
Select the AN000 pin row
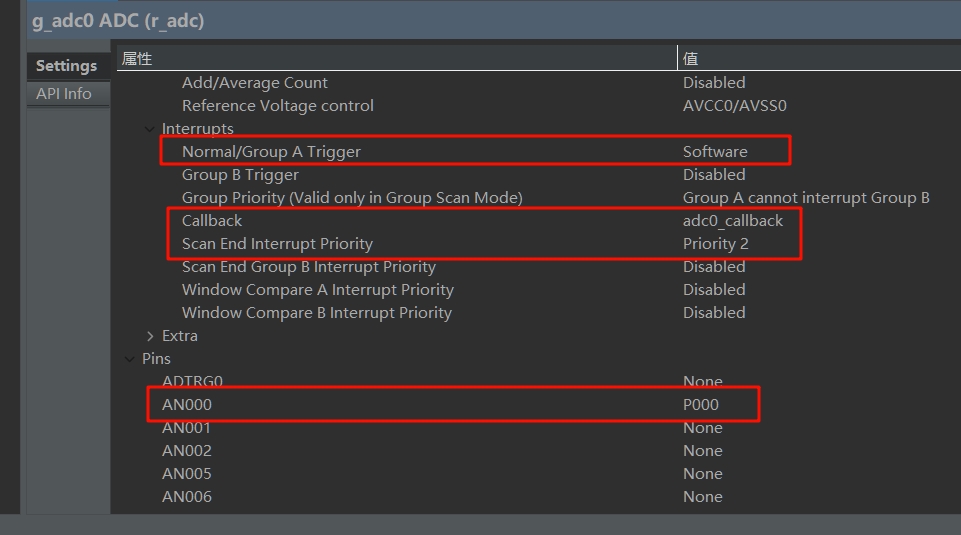coord(186,404)
